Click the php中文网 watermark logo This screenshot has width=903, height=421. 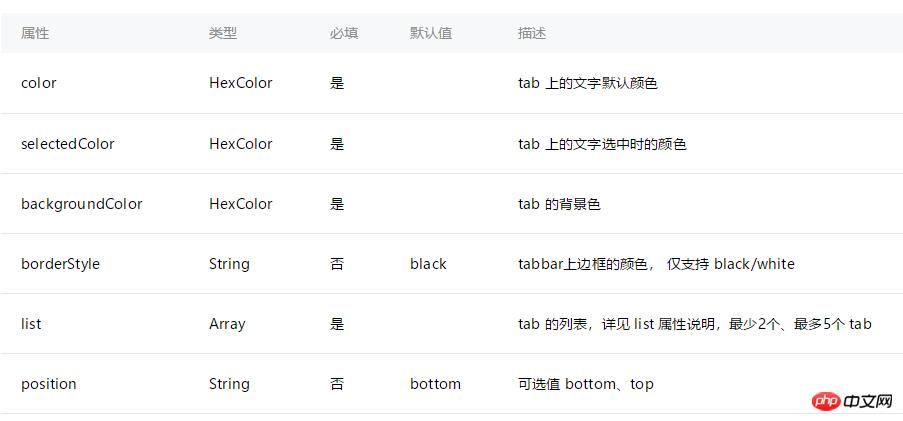pyautogui.click(x=852, y=400)
